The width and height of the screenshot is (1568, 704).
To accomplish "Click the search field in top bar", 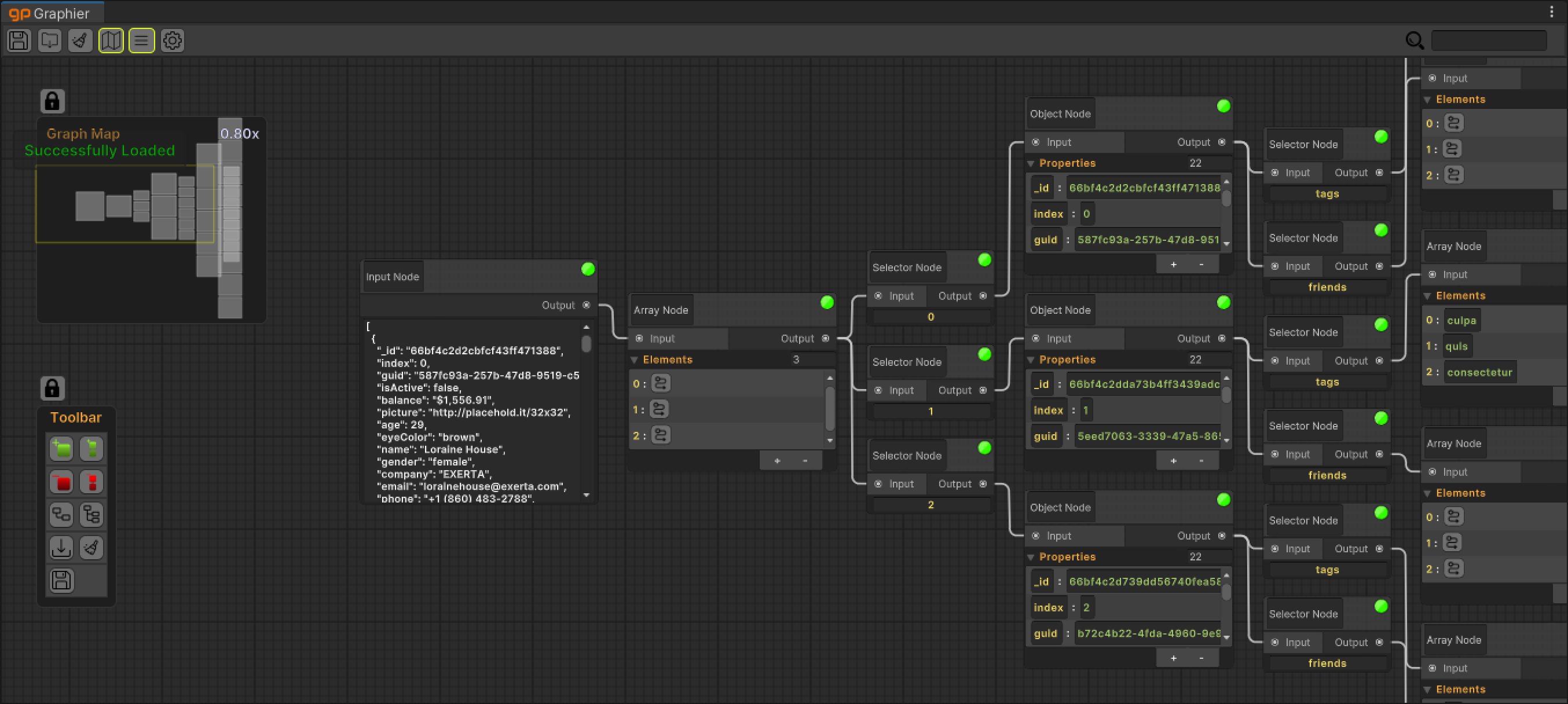I will [1488, 41].
